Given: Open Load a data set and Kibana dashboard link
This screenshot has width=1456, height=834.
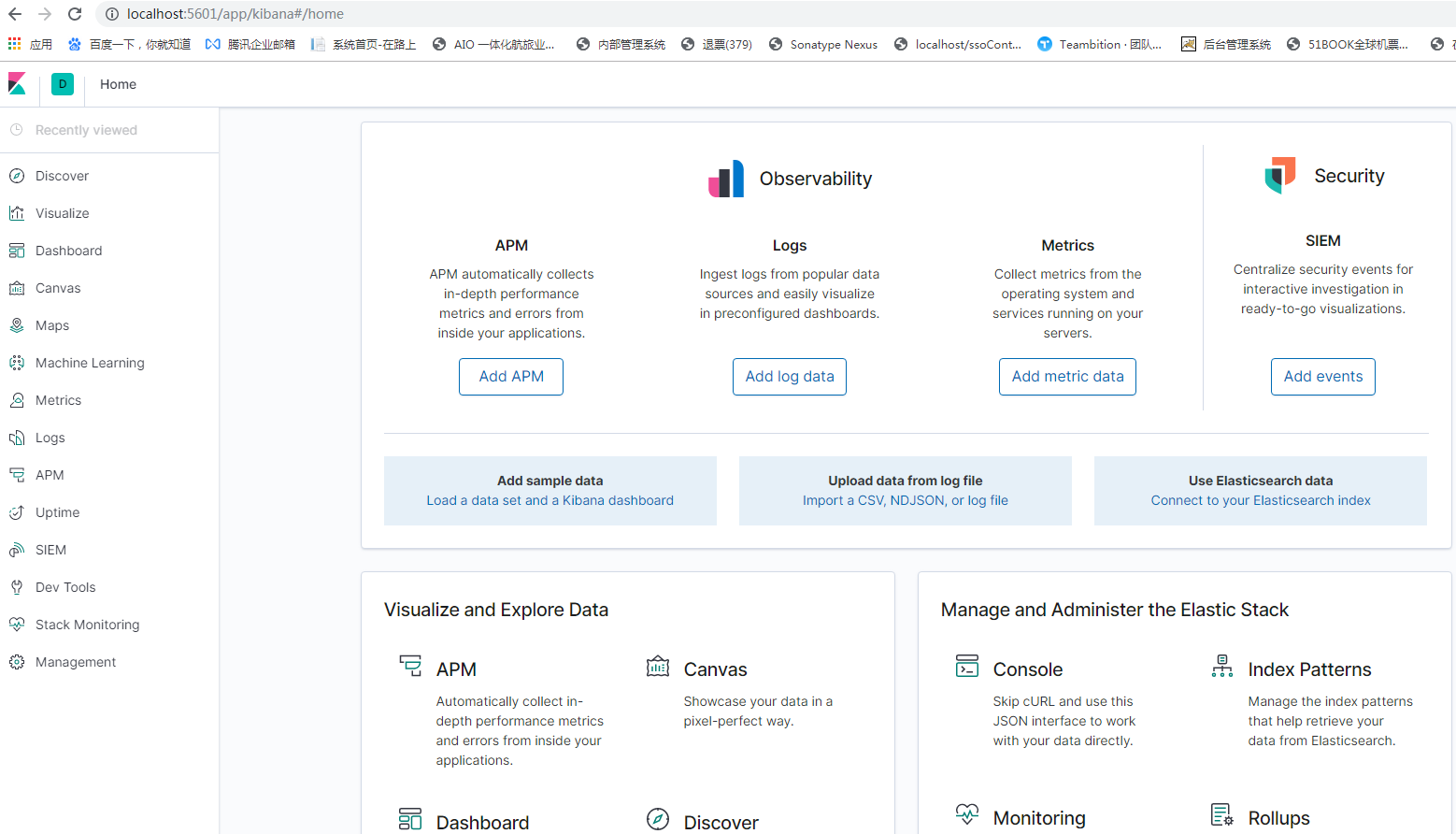Looking at the screenshot, I should [550, 501].
